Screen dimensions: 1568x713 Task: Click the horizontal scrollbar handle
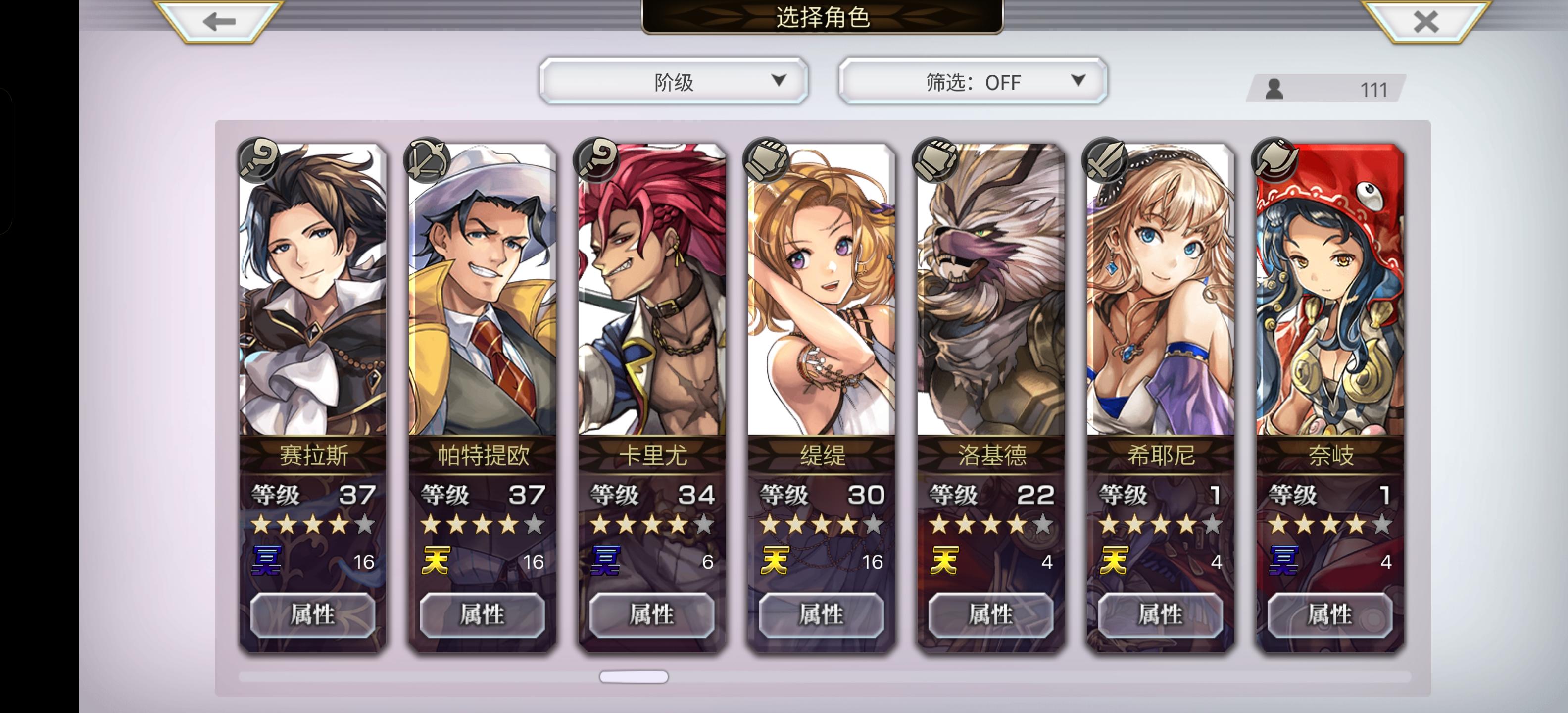pos(634,676)
